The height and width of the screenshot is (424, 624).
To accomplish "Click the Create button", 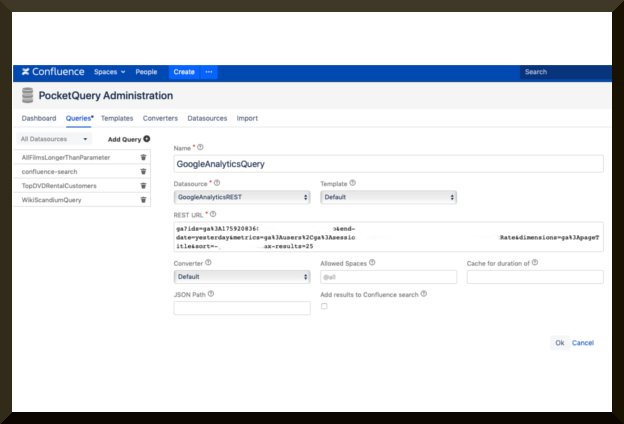I will pos(184,72).
